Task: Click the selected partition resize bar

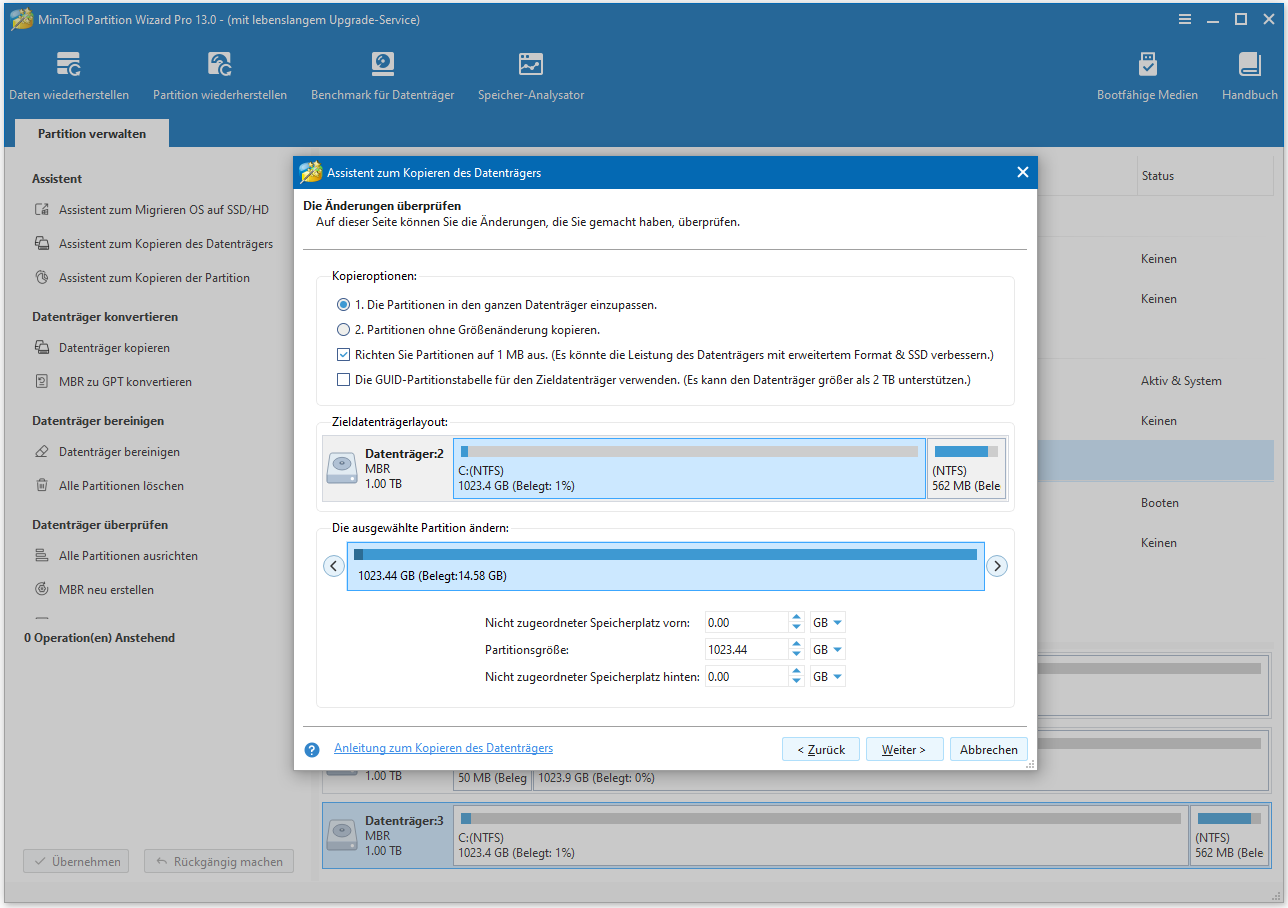Action: coord(665,565)
